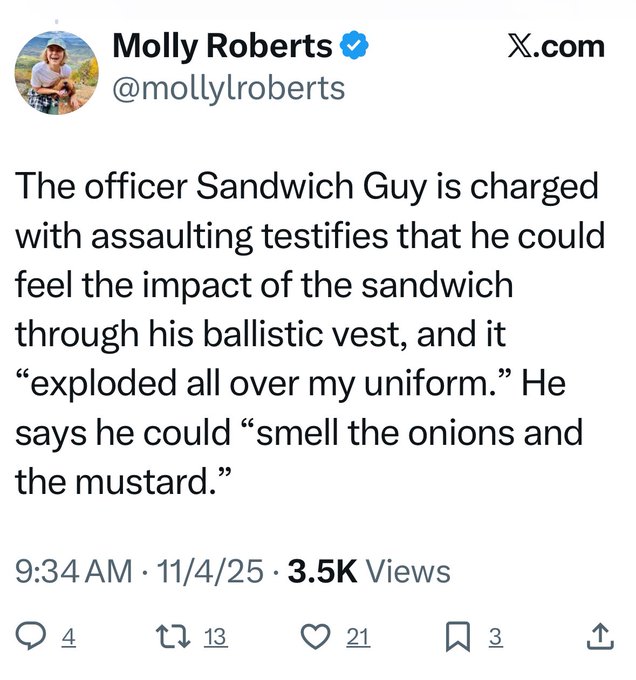Viewport: 636px width, 680px height.
Task: Click the blue verified checkmark badge
Action: point(355,46)
